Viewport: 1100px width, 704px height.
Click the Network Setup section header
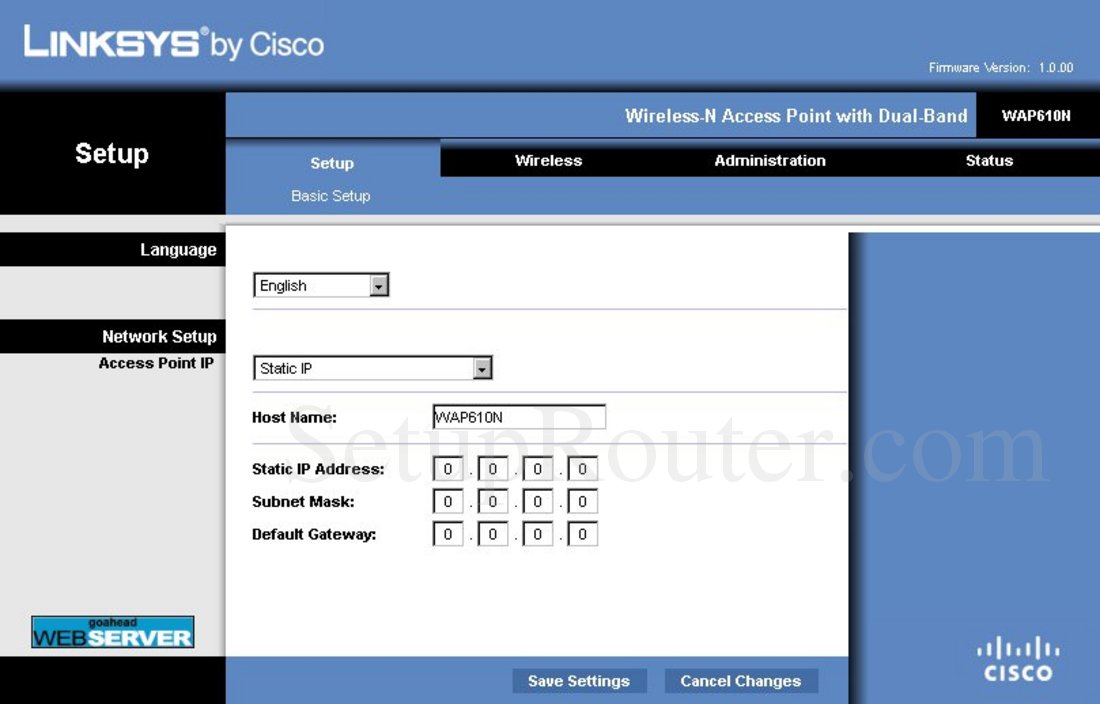[159, 336]
